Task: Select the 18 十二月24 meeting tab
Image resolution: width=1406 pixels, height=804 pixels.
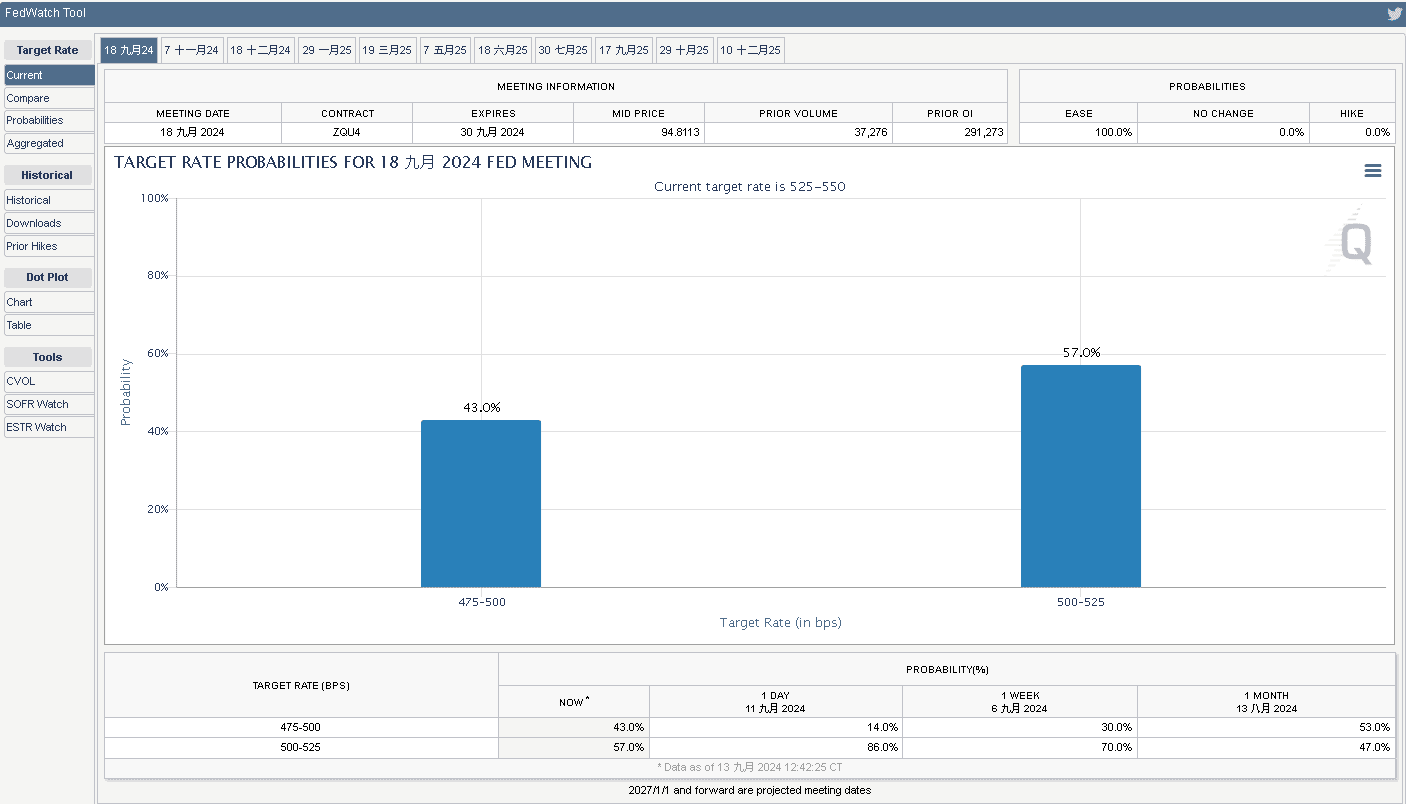Action: [x=260, y=50]
